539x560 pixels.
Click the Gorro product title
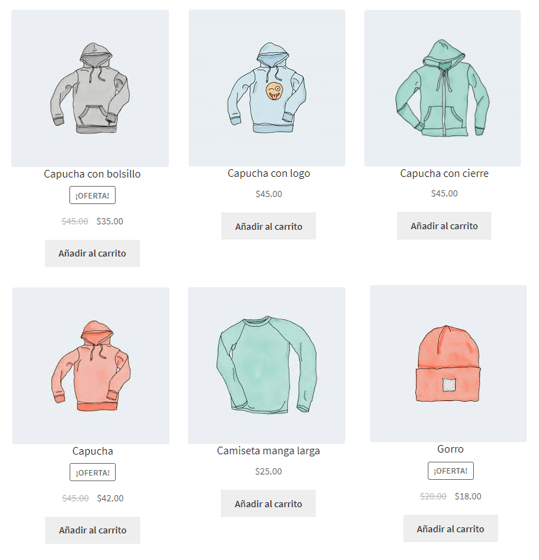[450, 449]
